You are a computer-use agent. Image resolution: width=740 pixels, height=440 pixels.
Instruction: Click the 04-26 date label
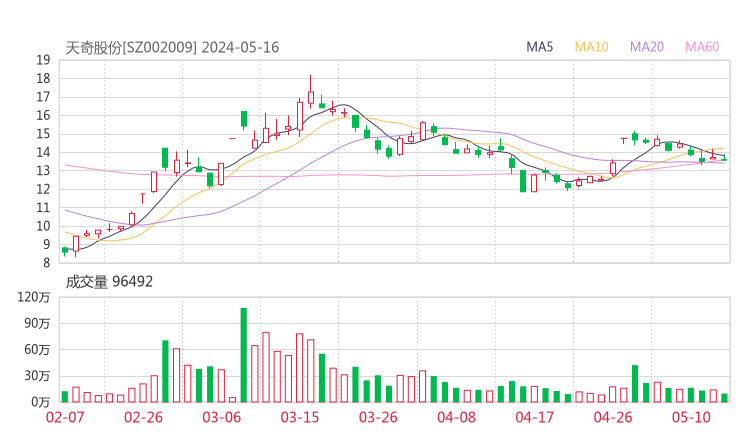(x=613, y=417)
